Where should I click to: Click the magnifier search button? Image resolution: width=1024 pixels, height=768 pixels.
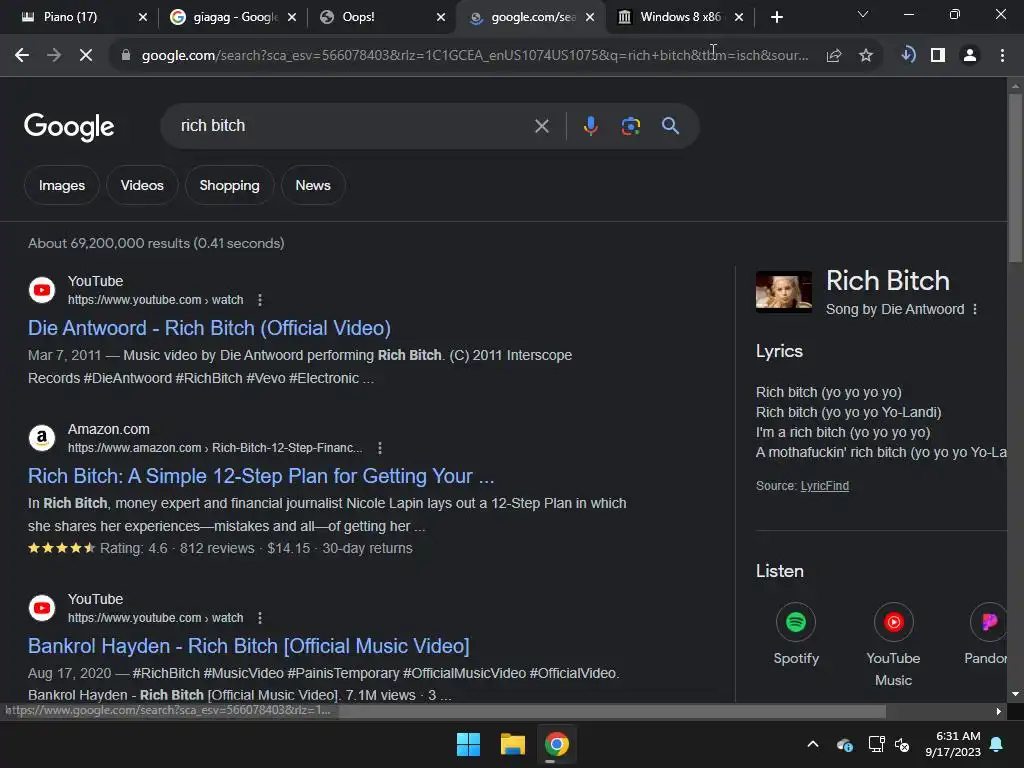(670, 126)
